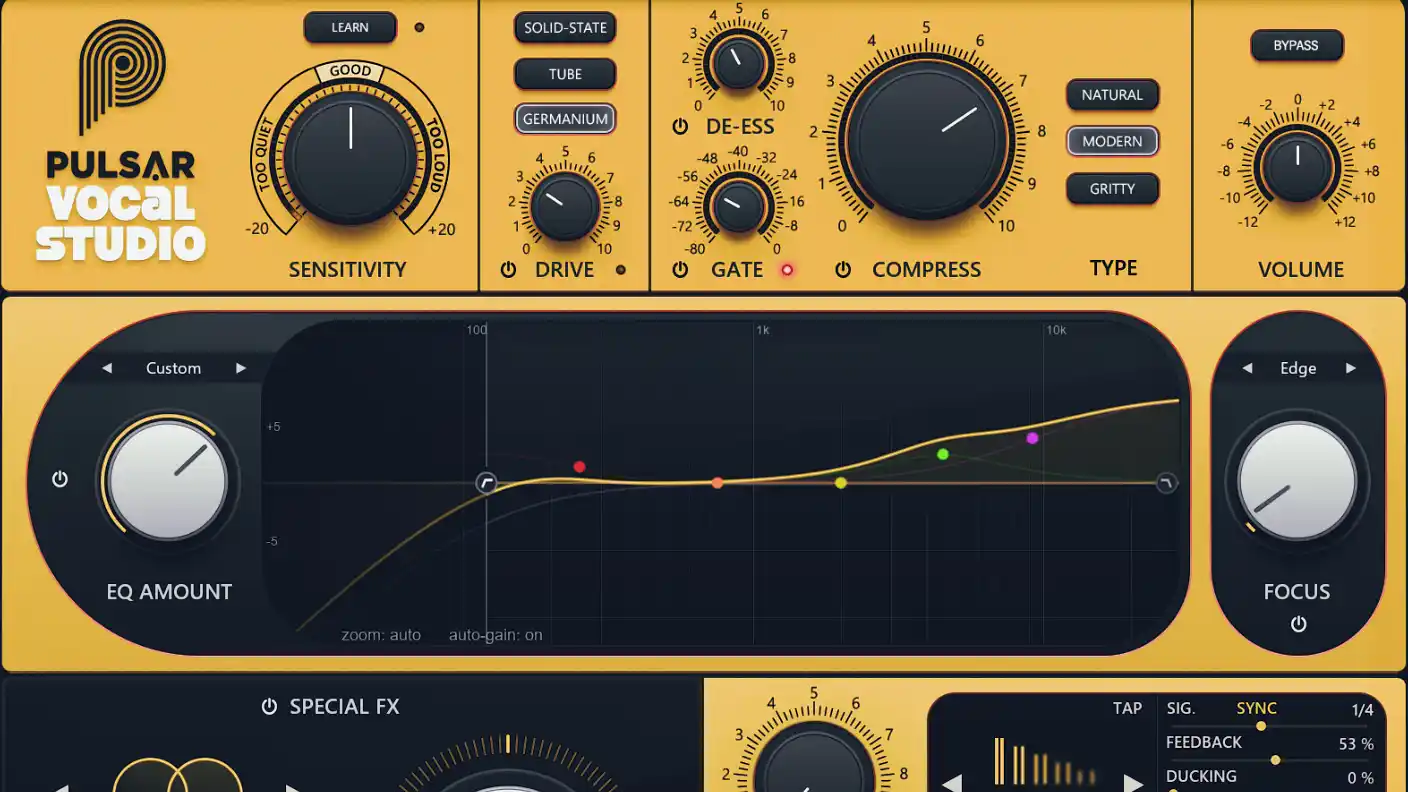Choose NATURAL compressor type
Screen dimensions: 1408x792
[1112, 95]
